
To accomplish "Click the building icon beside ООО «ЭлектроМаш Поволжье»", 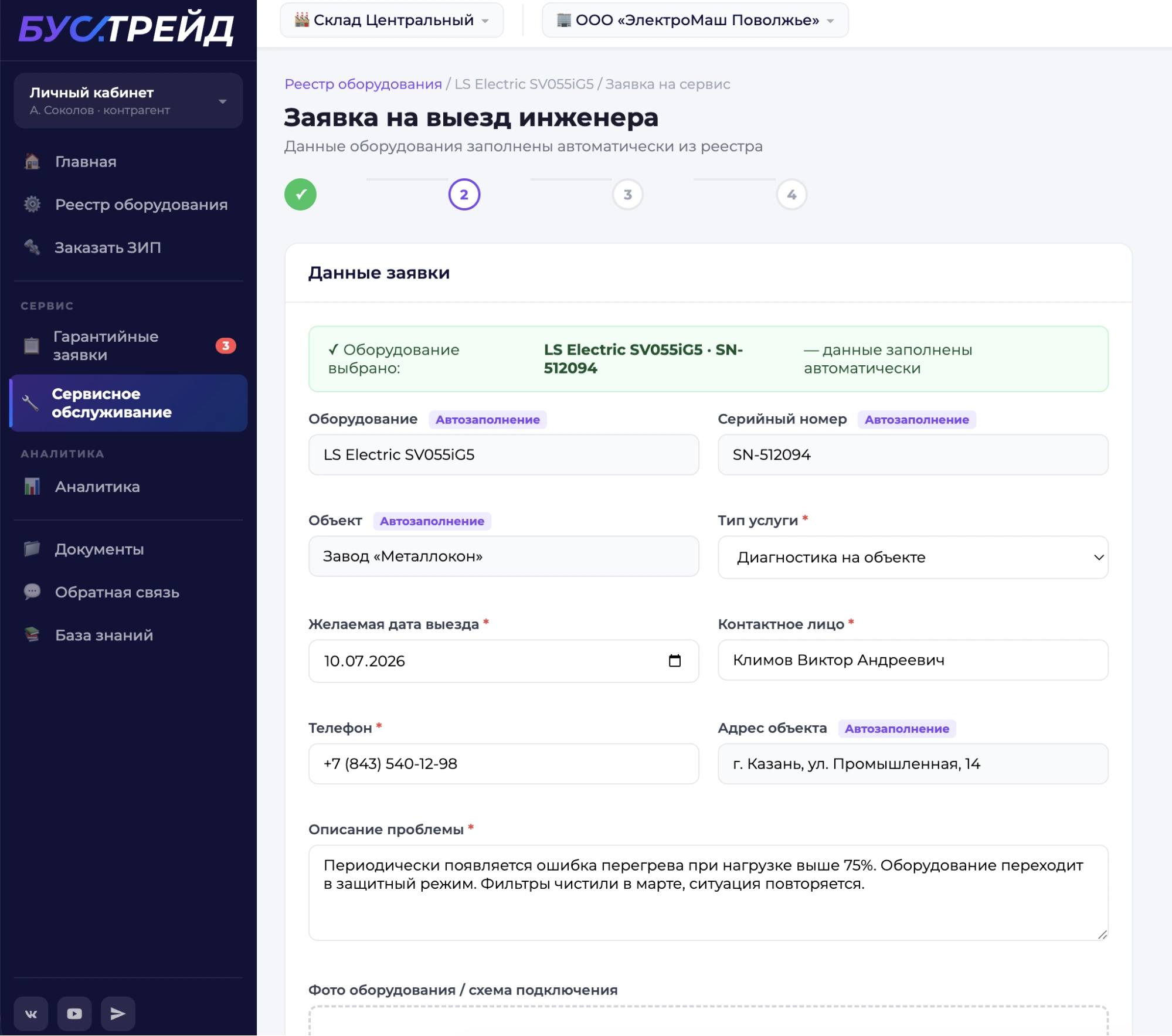I will 563,20.
